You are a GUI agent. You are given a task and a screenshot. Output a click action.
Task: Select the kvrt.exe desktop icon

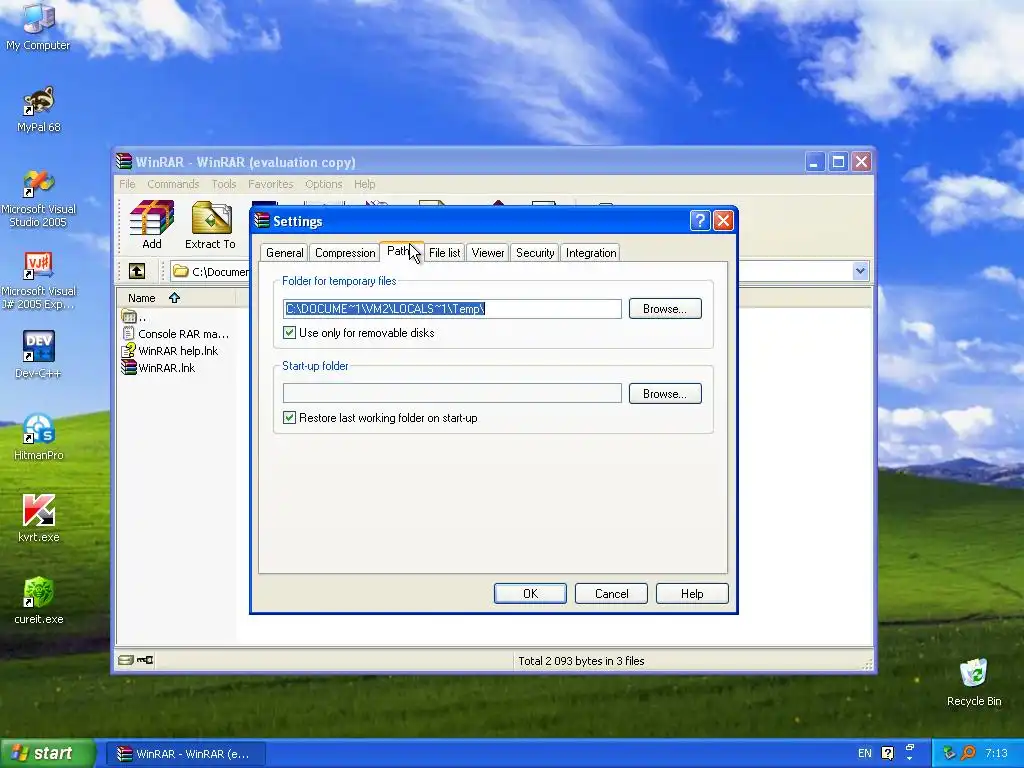39,519
